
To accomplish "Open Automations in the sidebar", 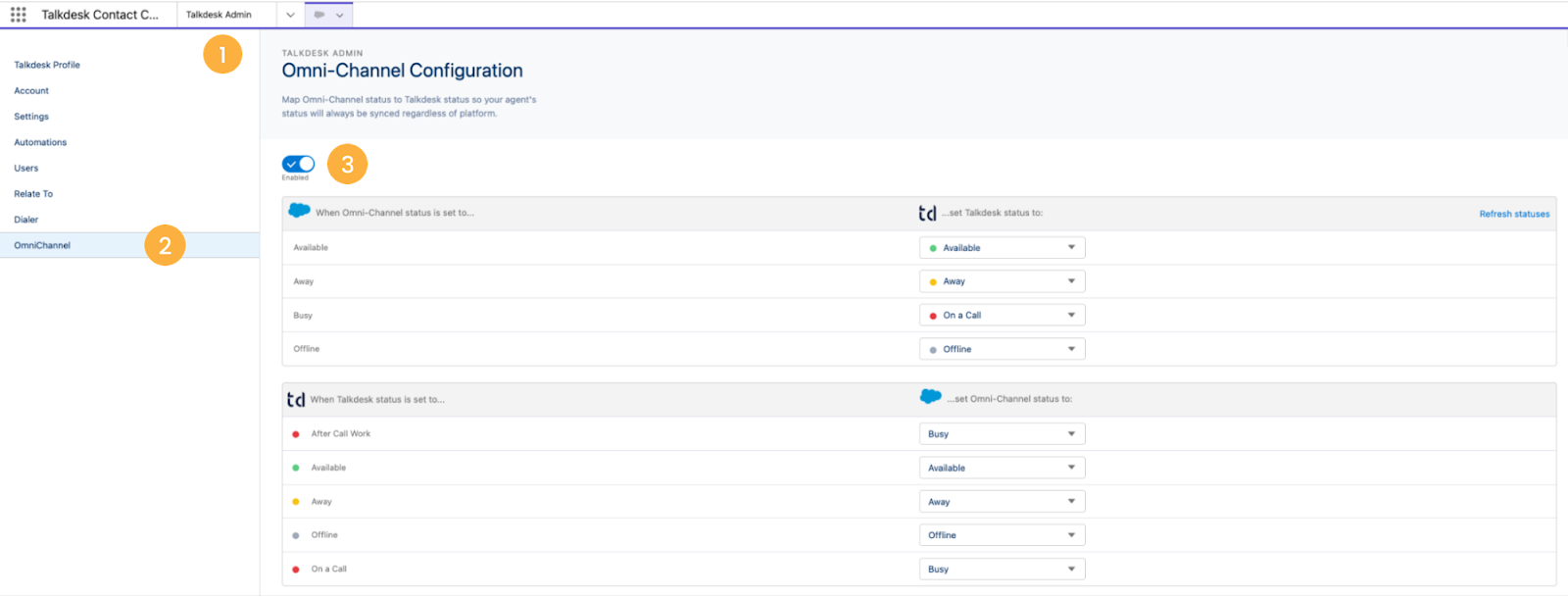I will [40, 142].
